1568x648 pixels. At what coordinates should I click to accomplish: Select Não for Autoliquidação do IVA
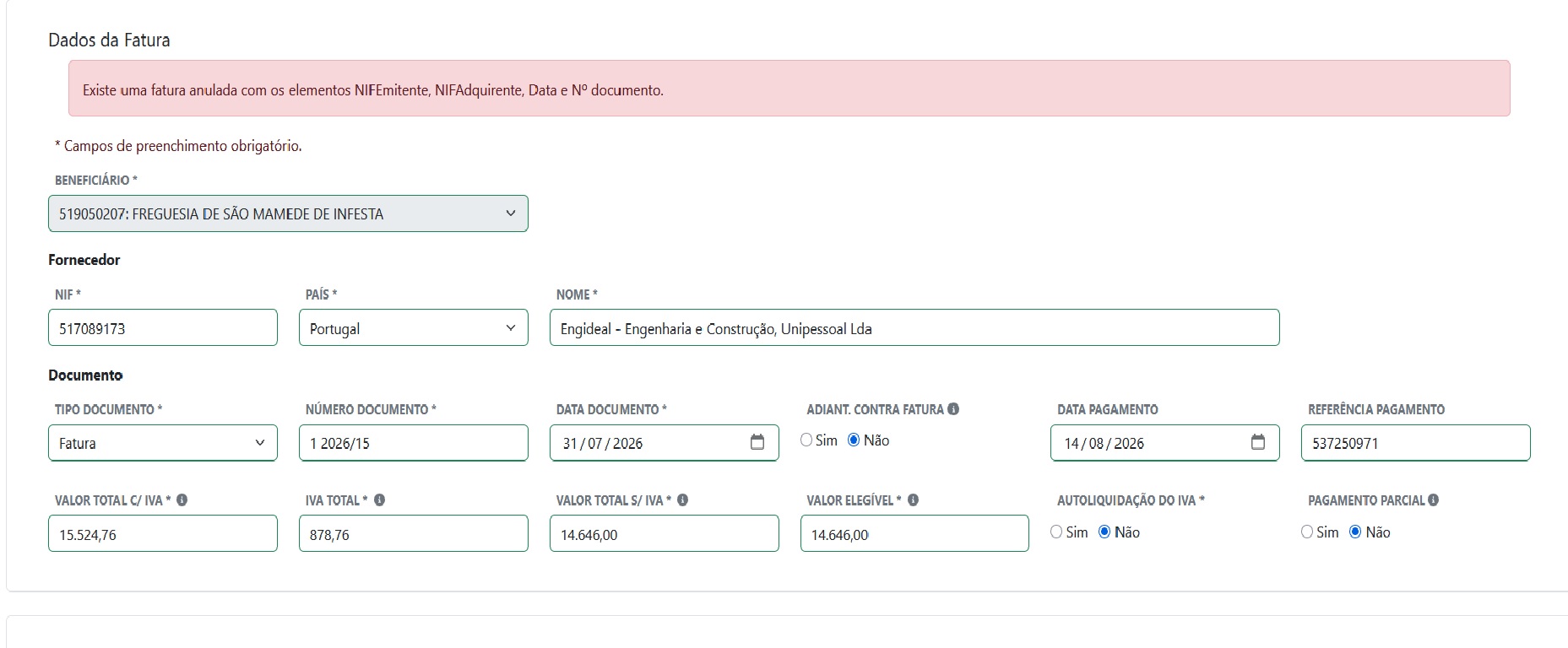1104,532
